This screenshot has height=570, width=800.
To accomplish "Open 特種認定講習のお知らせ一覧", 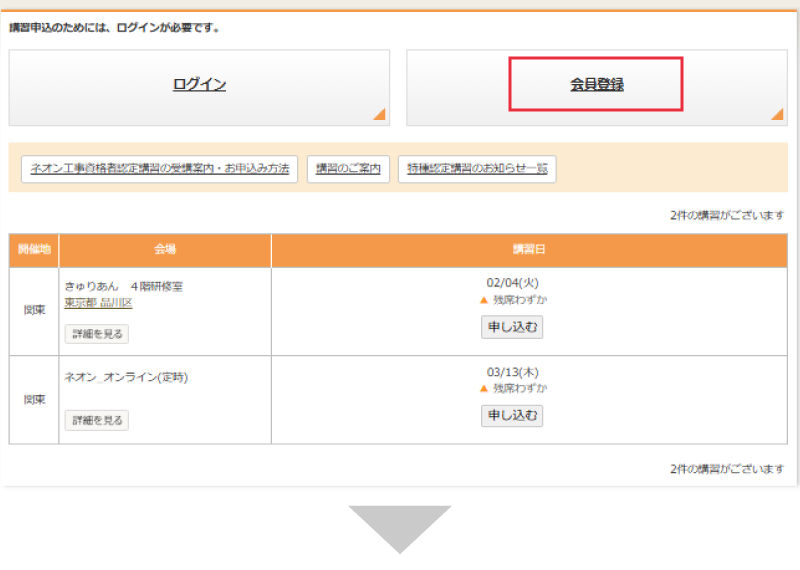I will [477, 170].
